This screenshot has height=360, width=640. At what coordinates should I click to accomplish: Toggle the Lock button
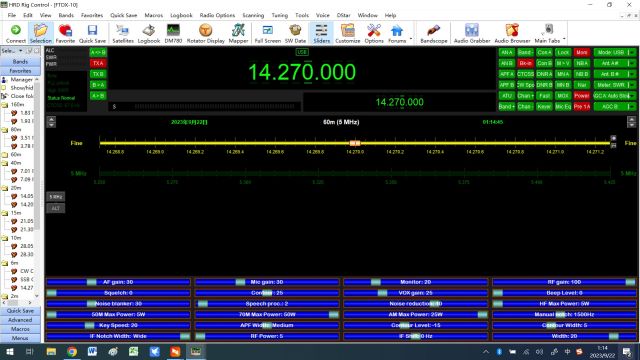coord(563,52)
